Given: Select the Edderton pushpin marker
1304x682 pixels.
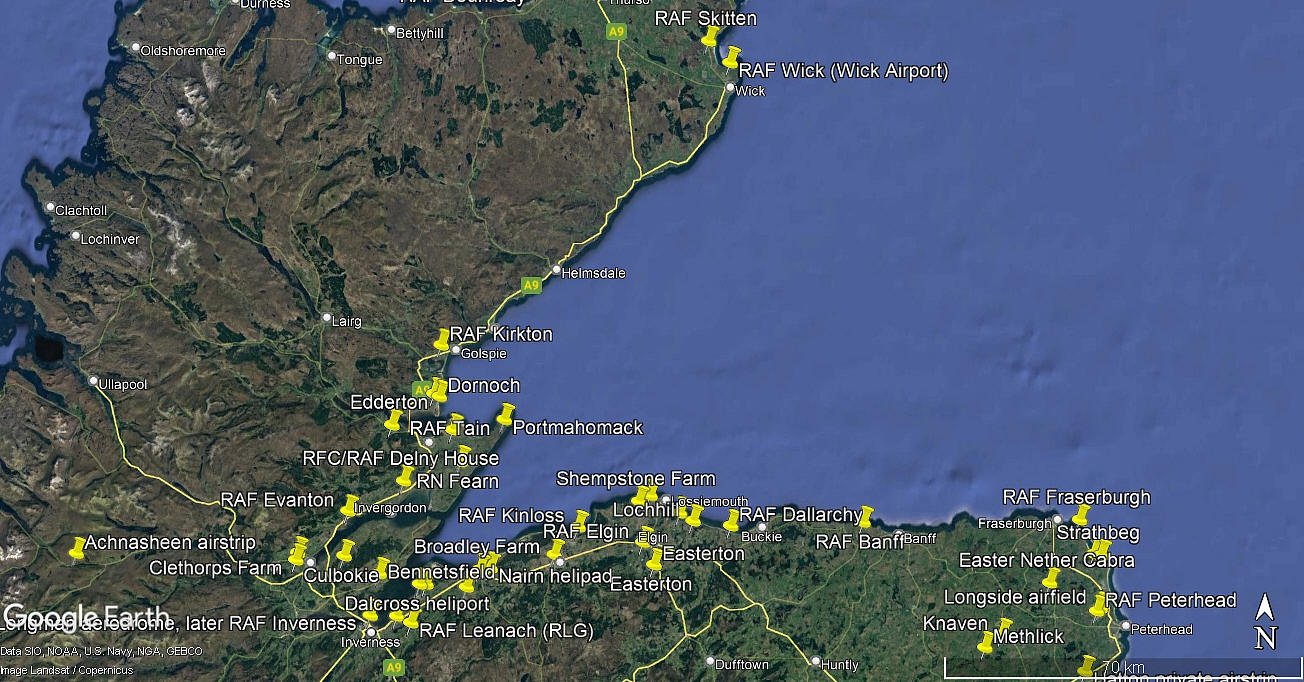Looking at the screenshot, I should [393, 421].
